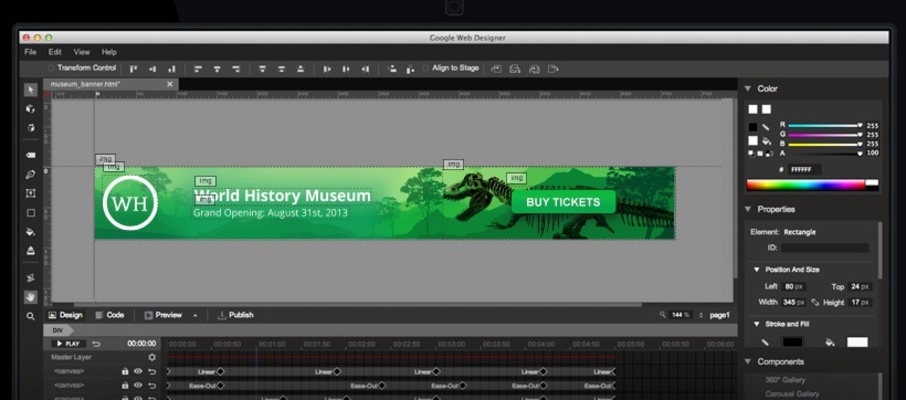The image size is (906, 400).
Task: Select the Pen tool
Action: pos(31,174)
